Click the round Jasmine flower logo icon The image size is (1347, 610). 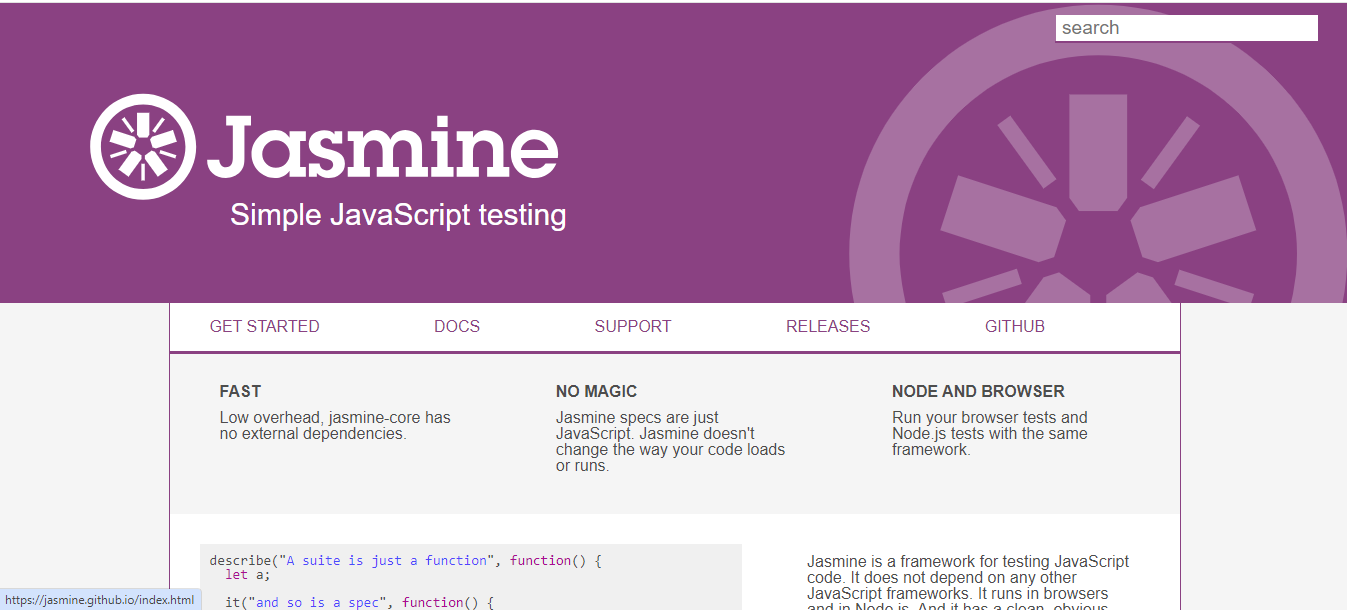143,147
